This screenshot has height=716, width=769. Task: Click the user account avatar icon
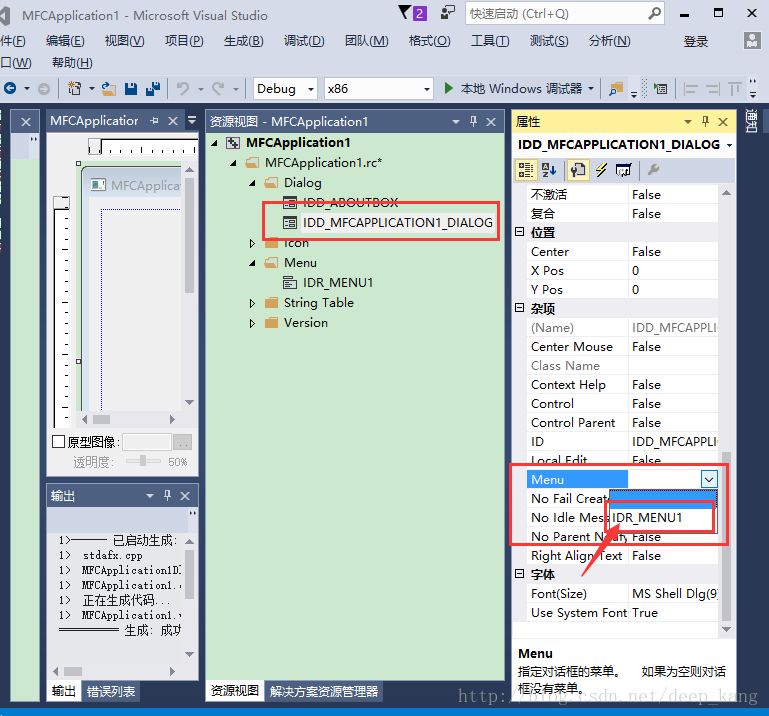[752, 40]
